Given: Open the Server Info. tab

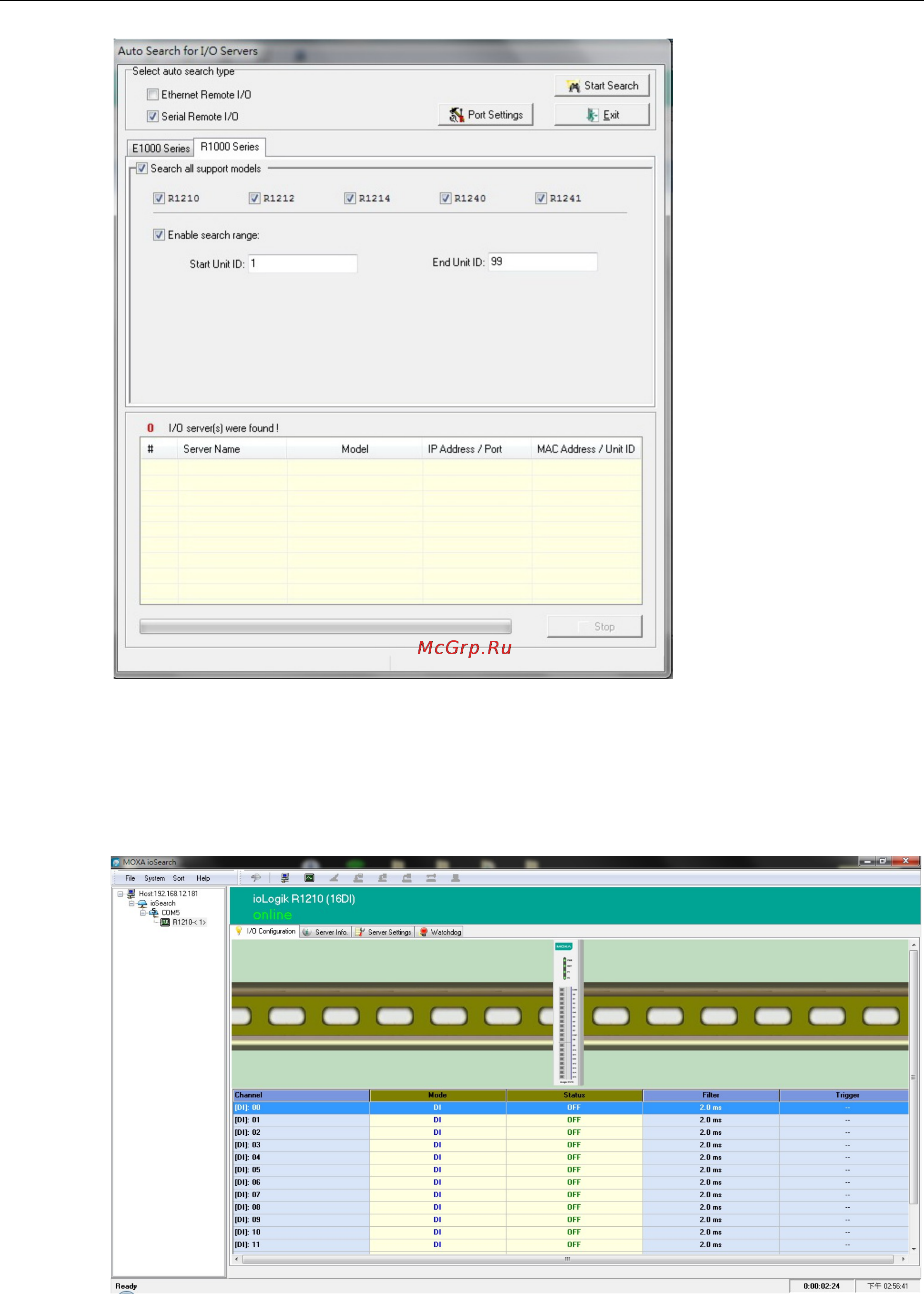Looking at the screenshot, I should click(x=325, y=932).
